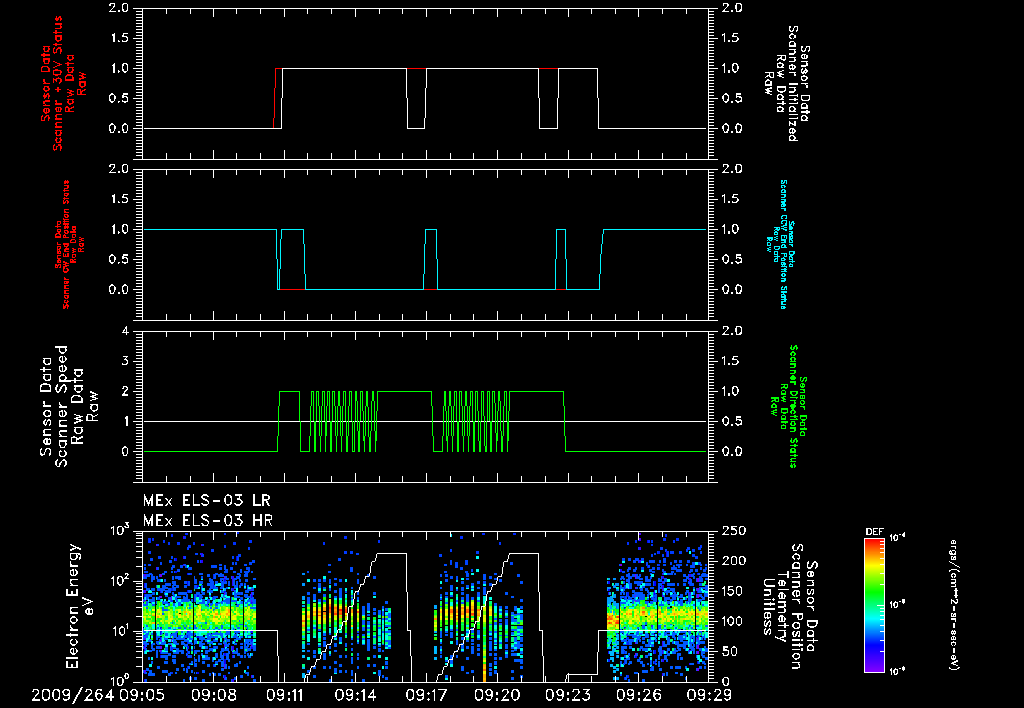
Task: Click the DEF color scale bar
Action: pyautogui.click(x=874, y=604)
